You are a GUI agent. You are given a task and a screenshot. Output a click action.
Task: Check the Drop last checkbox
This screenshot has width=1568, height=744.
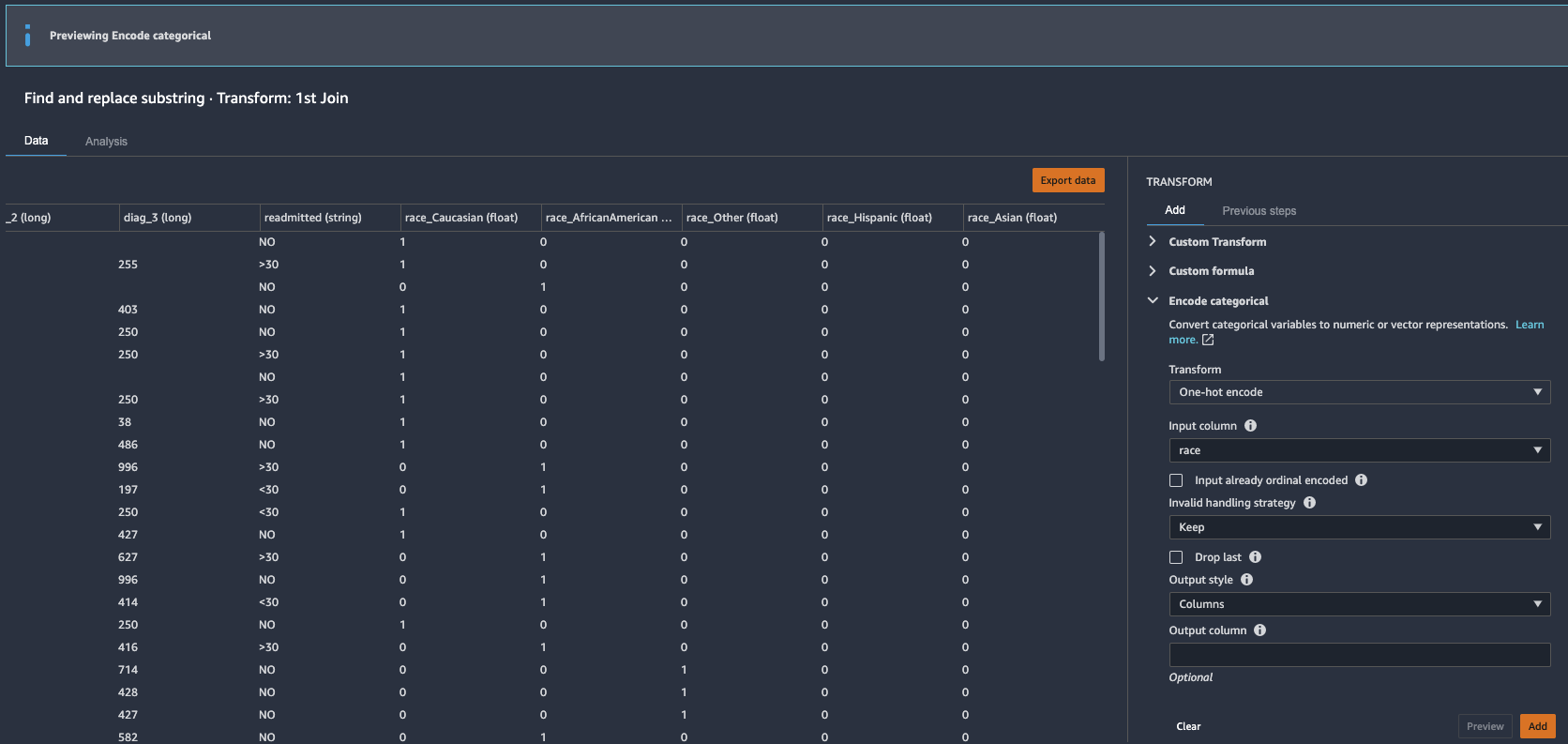[1176, 557]
